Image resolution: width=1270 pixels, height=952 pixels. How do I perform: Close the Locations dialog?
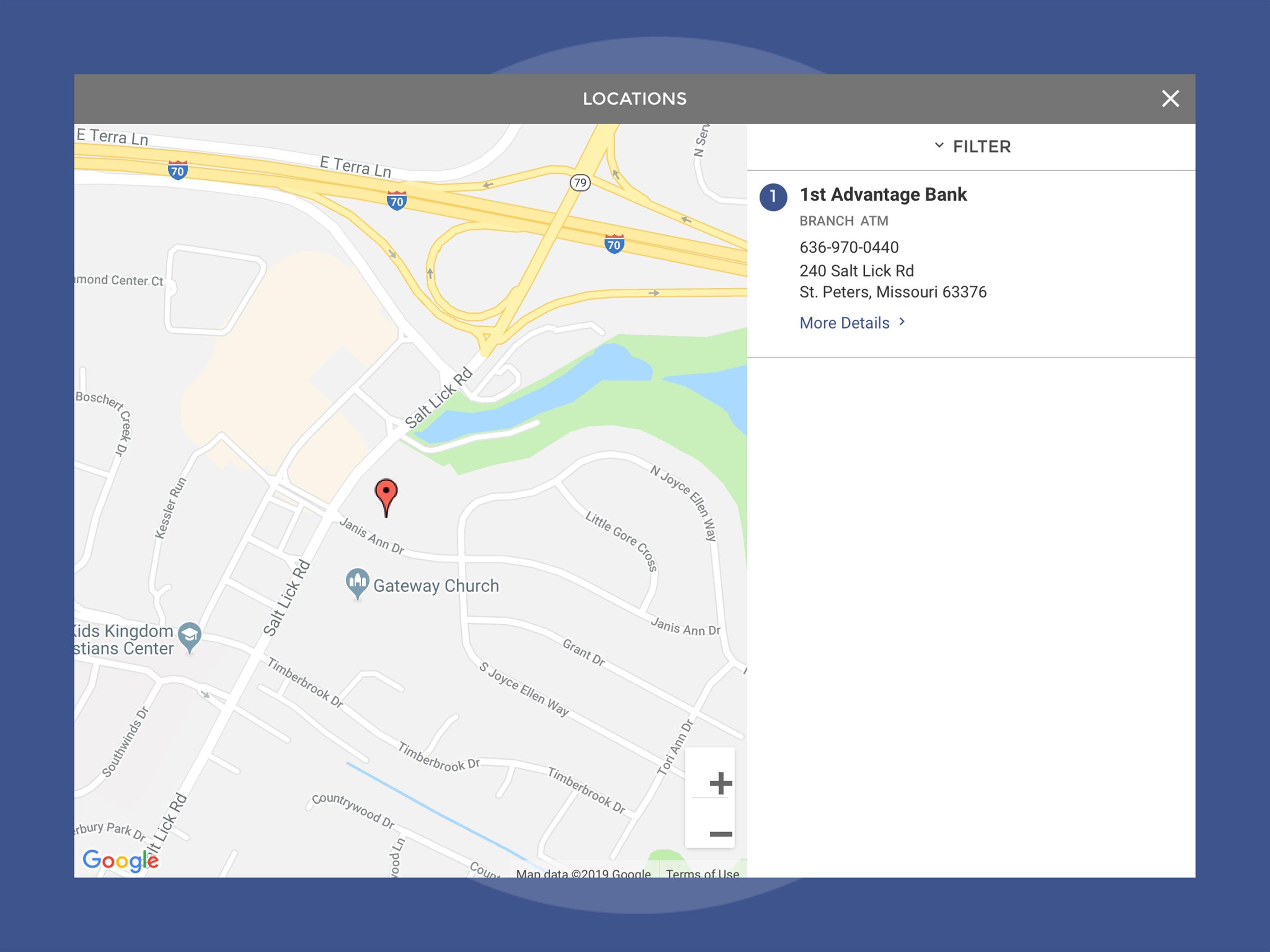click(1170, 99)
